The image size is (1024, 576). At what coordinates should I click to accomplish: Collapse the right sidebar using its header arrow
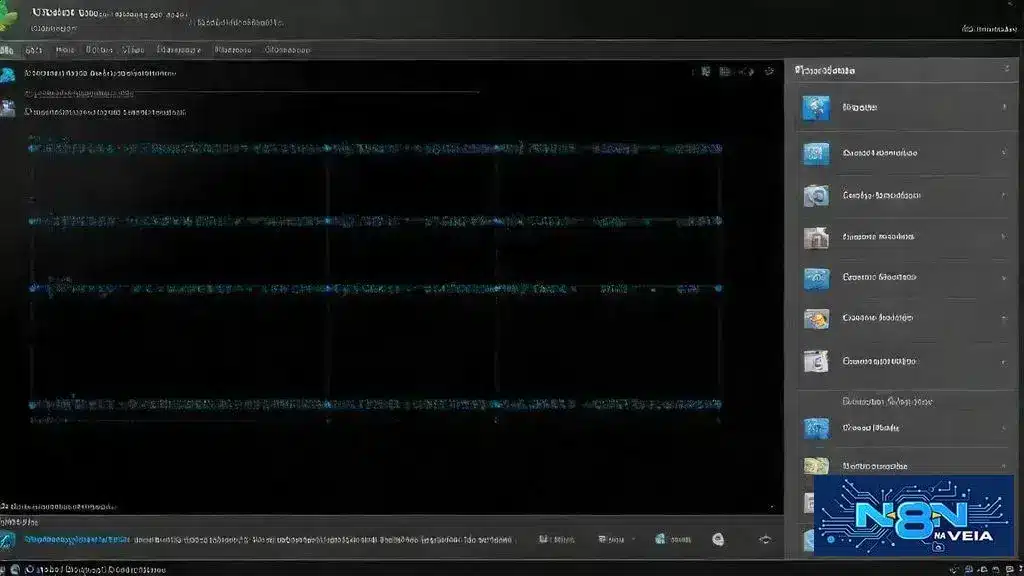click(1006, 70)
